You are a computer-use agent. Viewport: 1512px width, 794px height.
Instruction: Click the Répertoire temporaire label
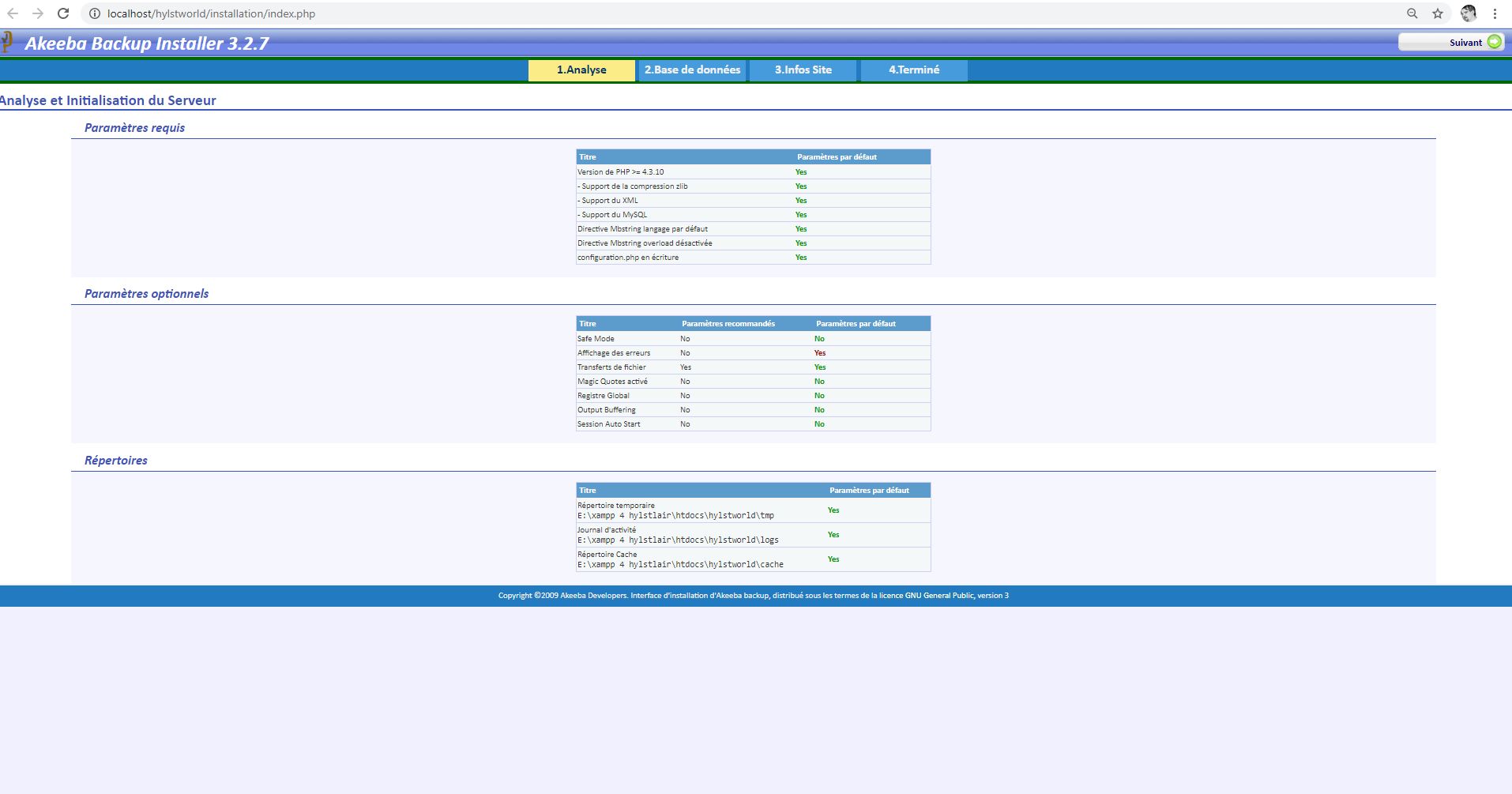pos(616,506)
